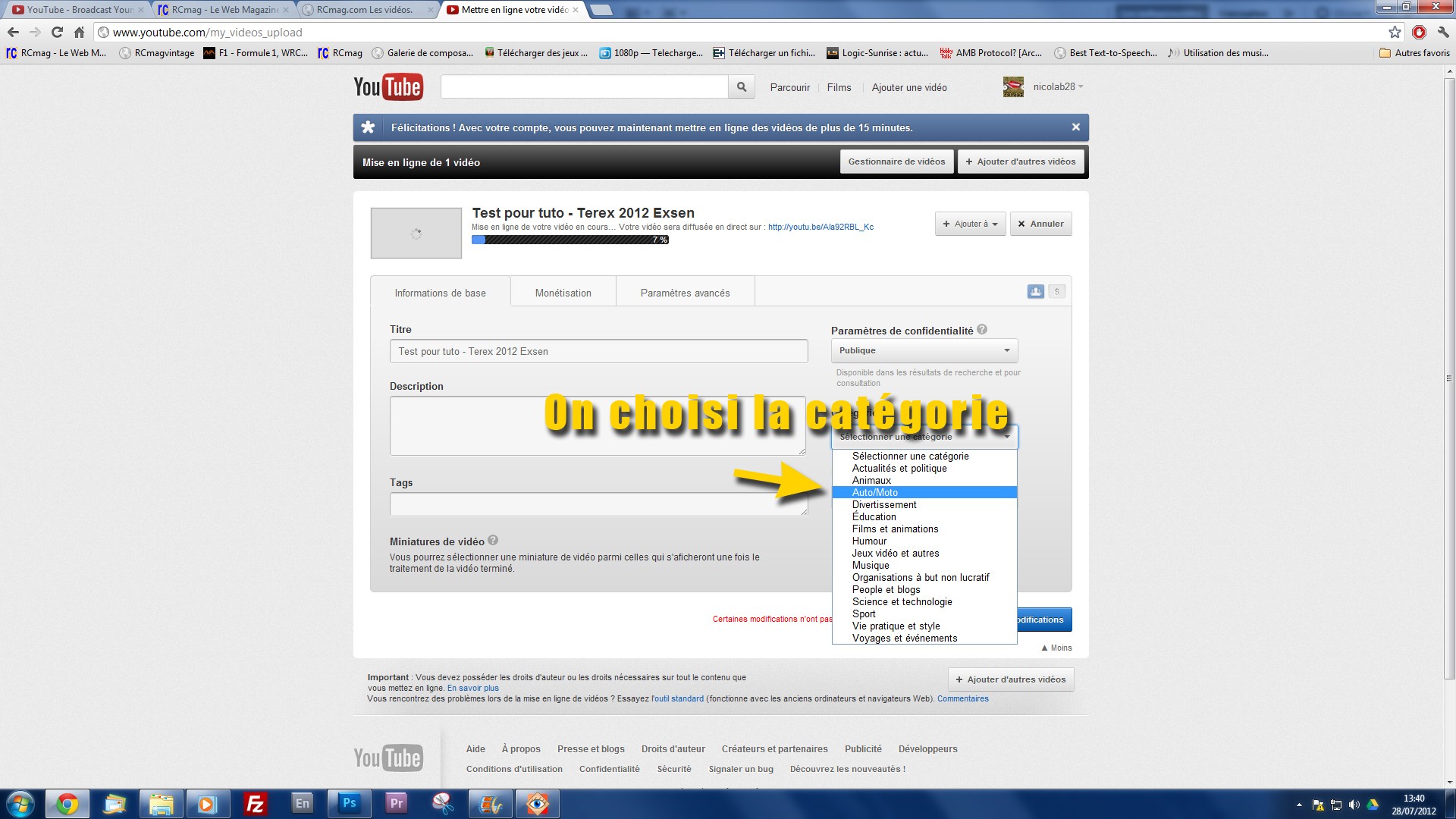Click Google Drive tray icon
Viewport: 1456px width, 819px height.
(x=1373, y=805)
